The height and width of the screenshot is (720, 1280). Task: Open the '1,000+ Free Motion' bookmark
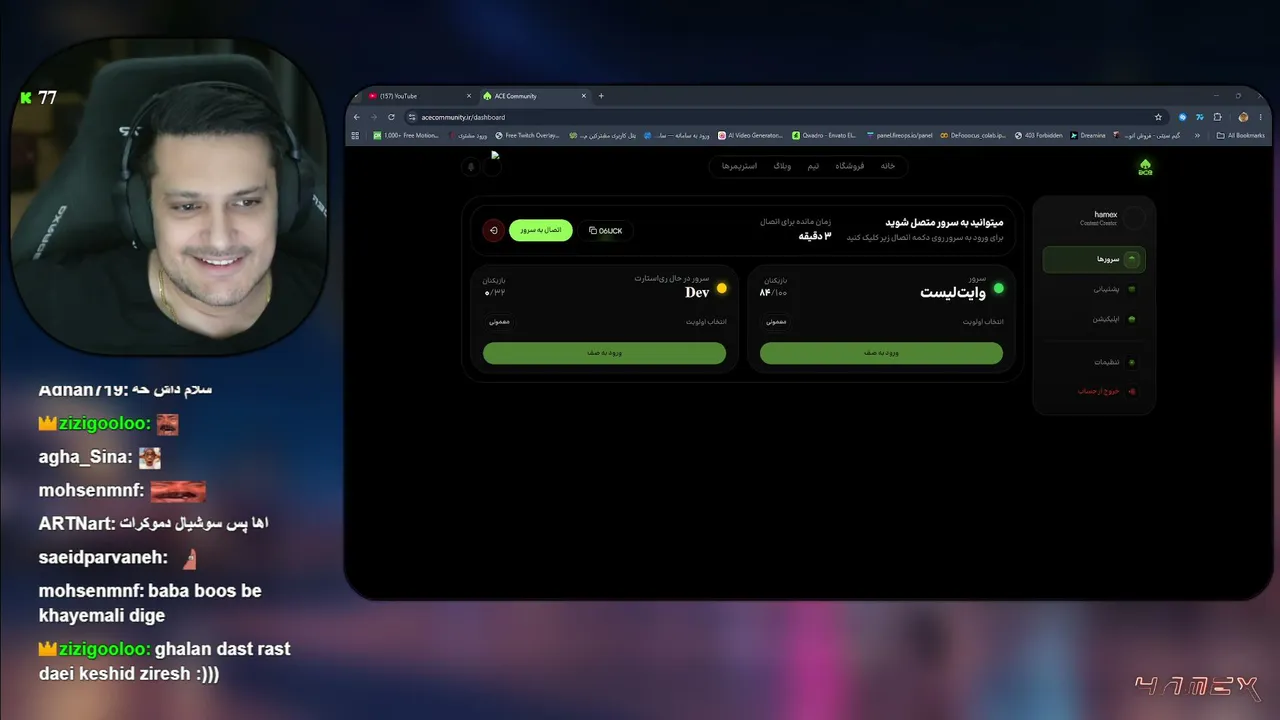pyautogui.click(x=406, y=136)
